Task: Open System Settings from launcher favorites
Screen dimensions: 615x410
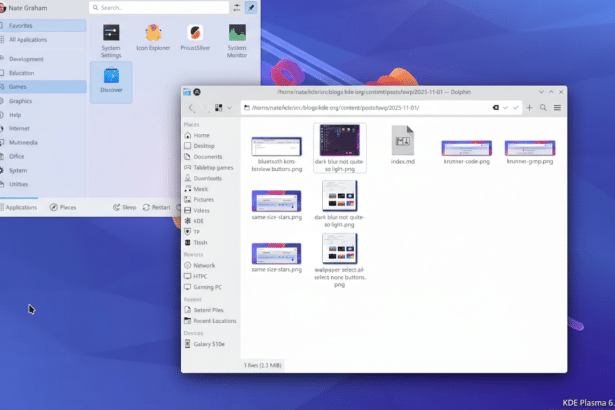Action: (x=111, y=41)
